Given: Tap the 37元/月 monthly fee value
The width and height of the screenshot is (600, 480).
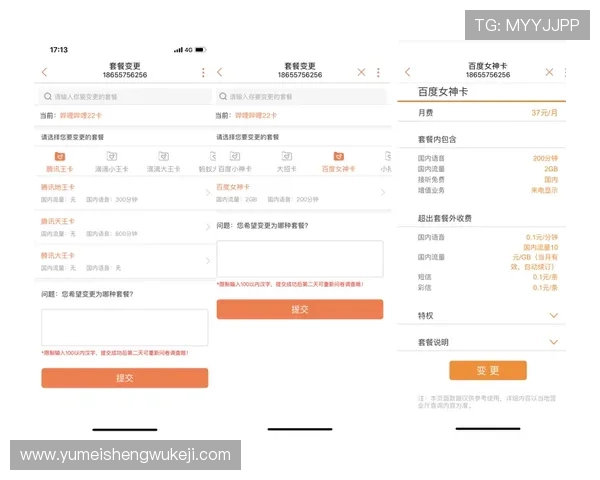Looking at the screenshot, I should (x=545, y=113).
